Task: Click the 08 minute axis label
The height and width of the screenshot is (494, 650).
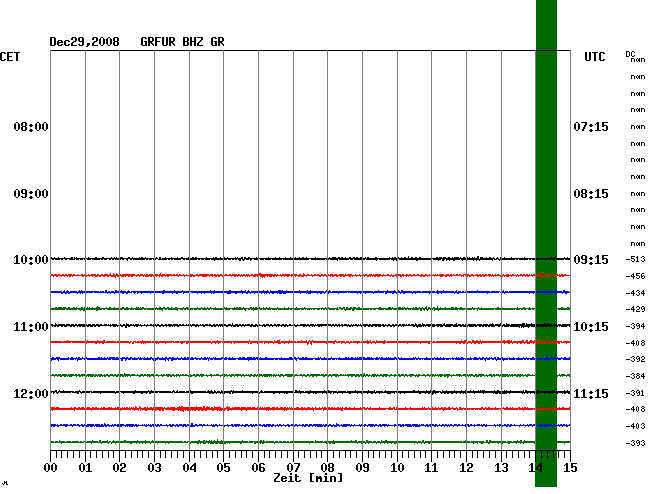Action: pos(327,468)
